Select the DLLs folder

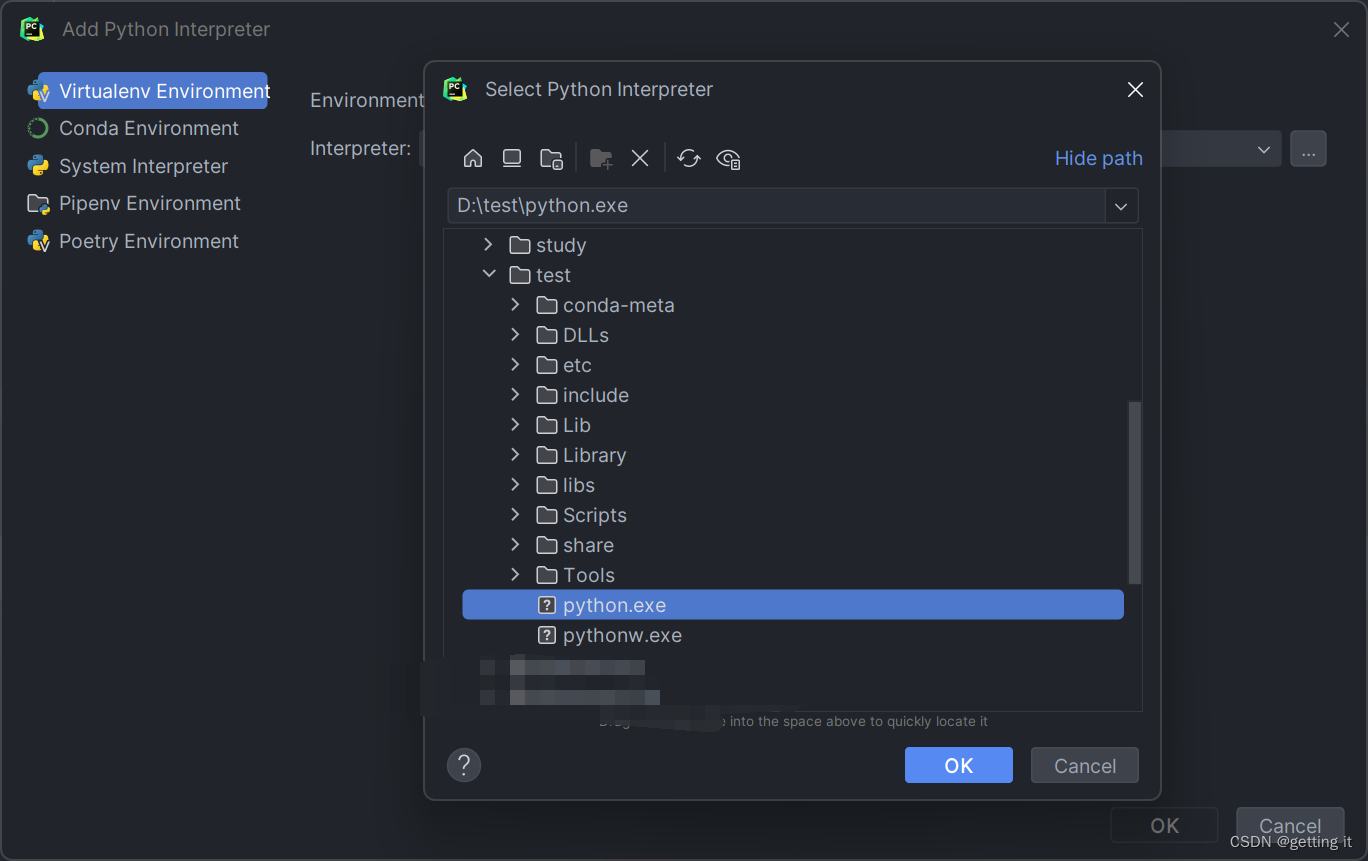coord(586,335)
